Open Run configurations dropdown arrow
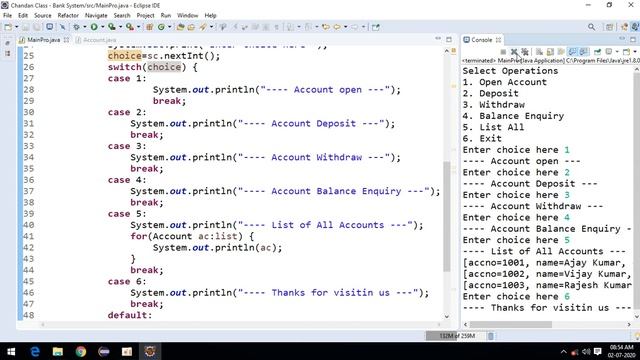Image resolution: width=640 pixels, height=360 pixels. [102, 27]
